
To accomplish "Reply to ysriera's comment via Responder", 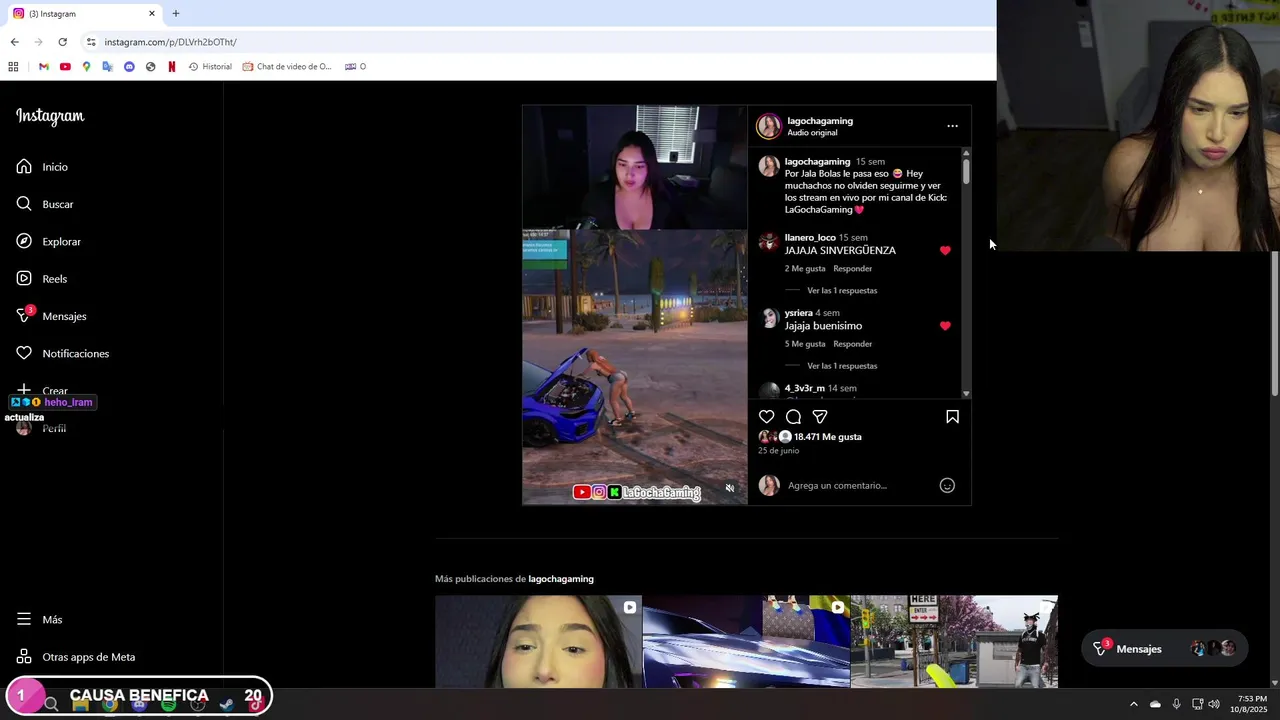I will point(852,344).
